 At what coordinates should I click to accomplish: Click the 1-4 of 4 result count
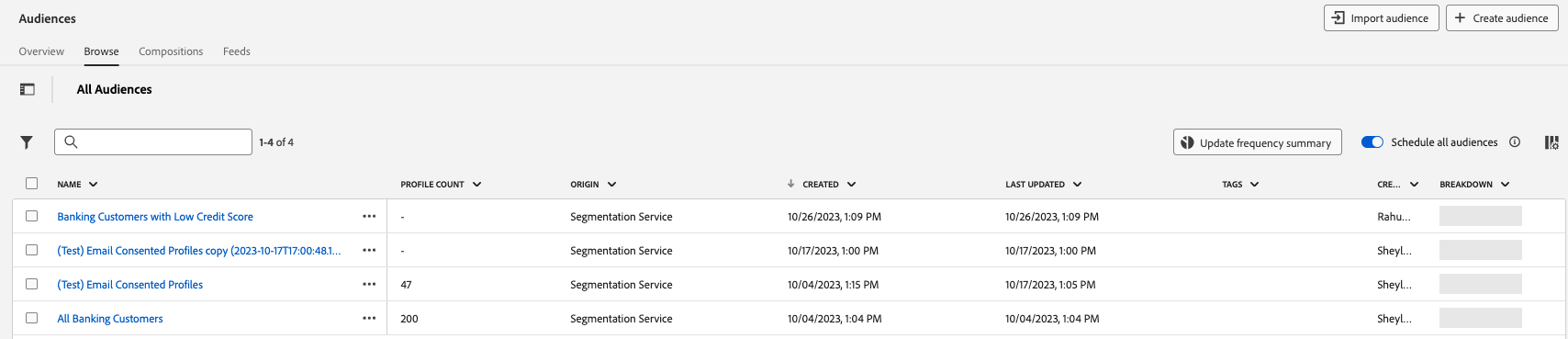point(276,142)
